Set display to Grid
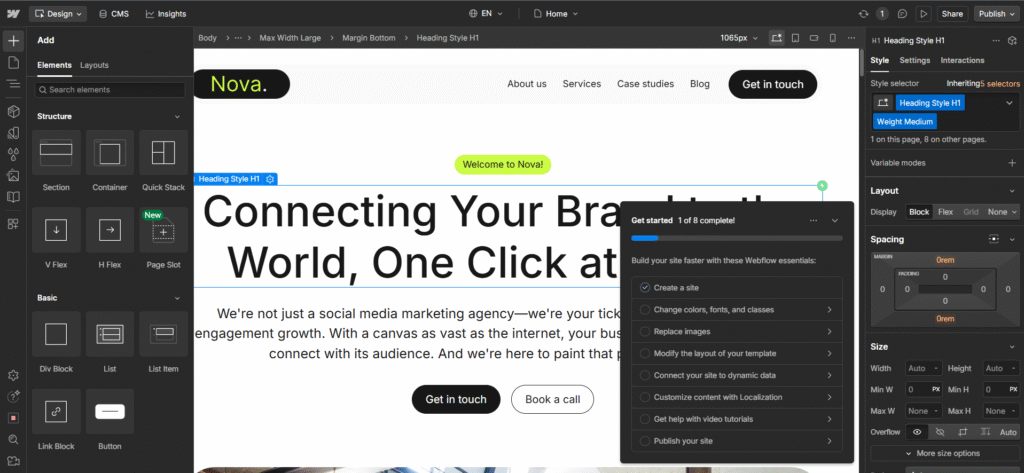1024x473 pixels. tap(971, 212)
